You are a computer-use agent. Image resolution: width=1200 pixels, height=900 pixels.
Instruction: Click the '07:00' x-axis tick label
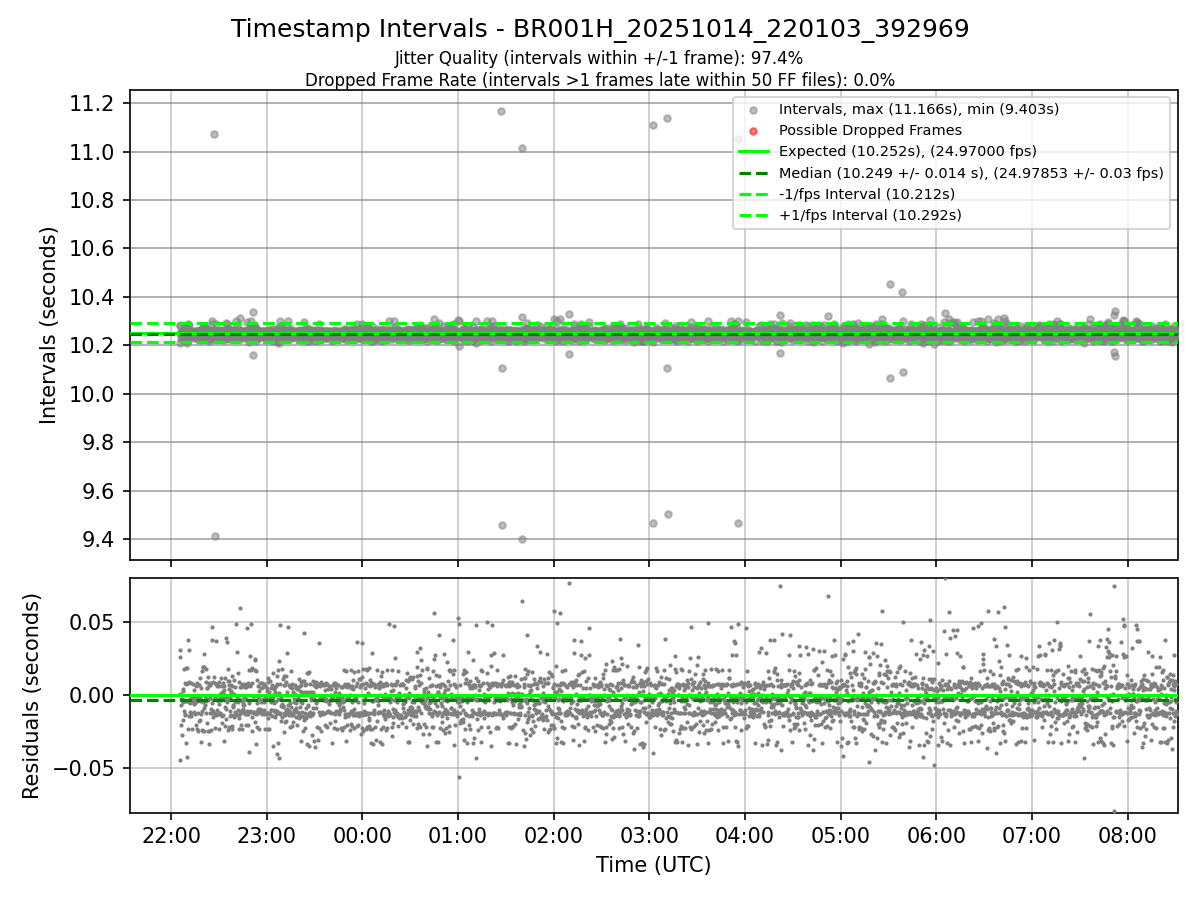click(1031, 835)
